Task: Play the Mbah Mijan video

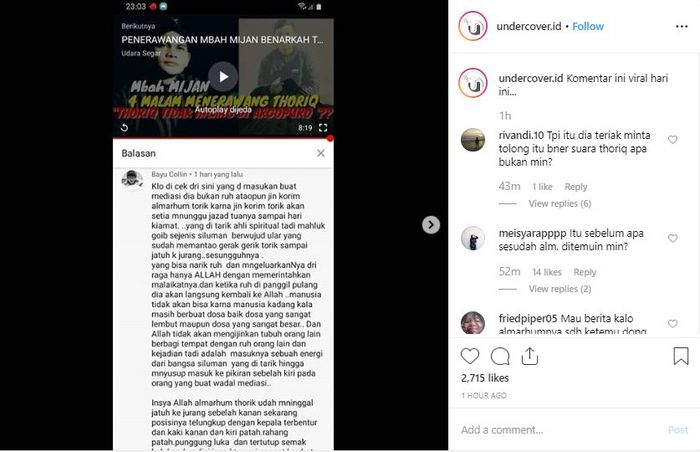Action: point(223,77)
